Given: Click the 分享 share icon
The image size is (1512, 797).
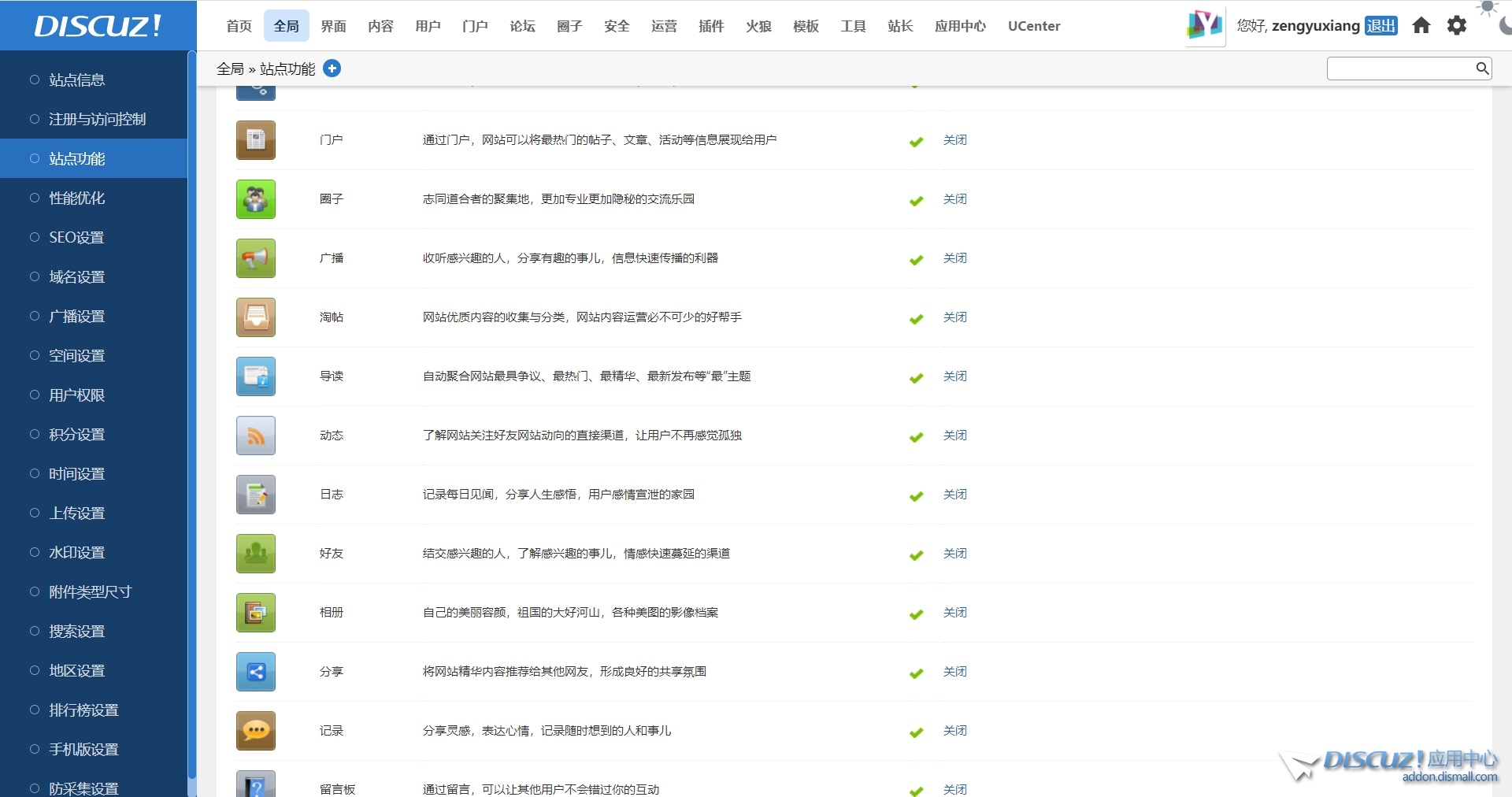Looking at the screenshot, I should (255, 672).
